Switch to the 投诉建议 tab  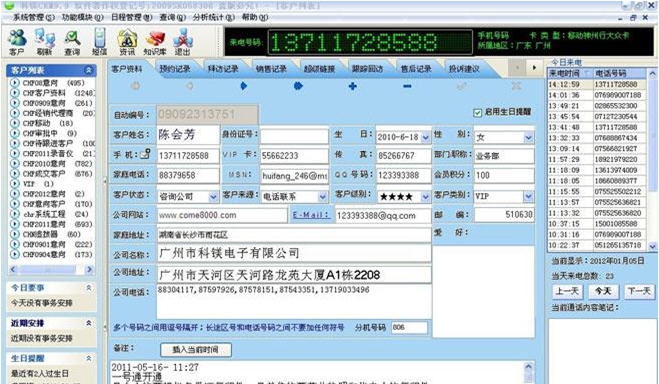click(x=464, y=69)
